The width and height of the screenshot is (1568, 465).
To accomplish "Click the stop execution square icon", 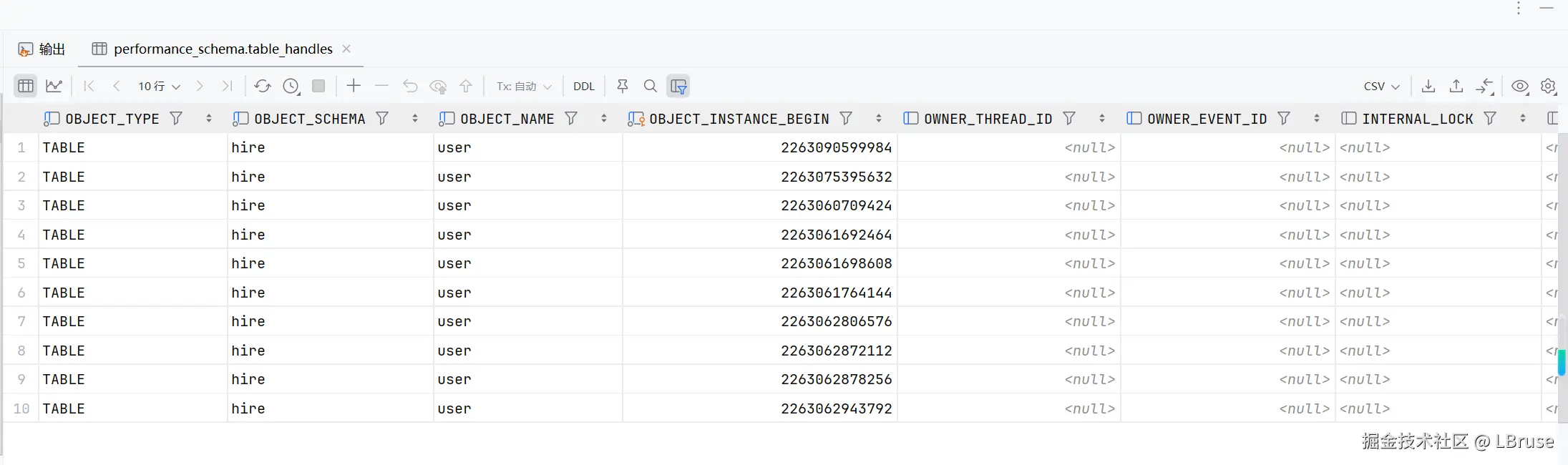I will pyautogui.click(x=318, y=86).
